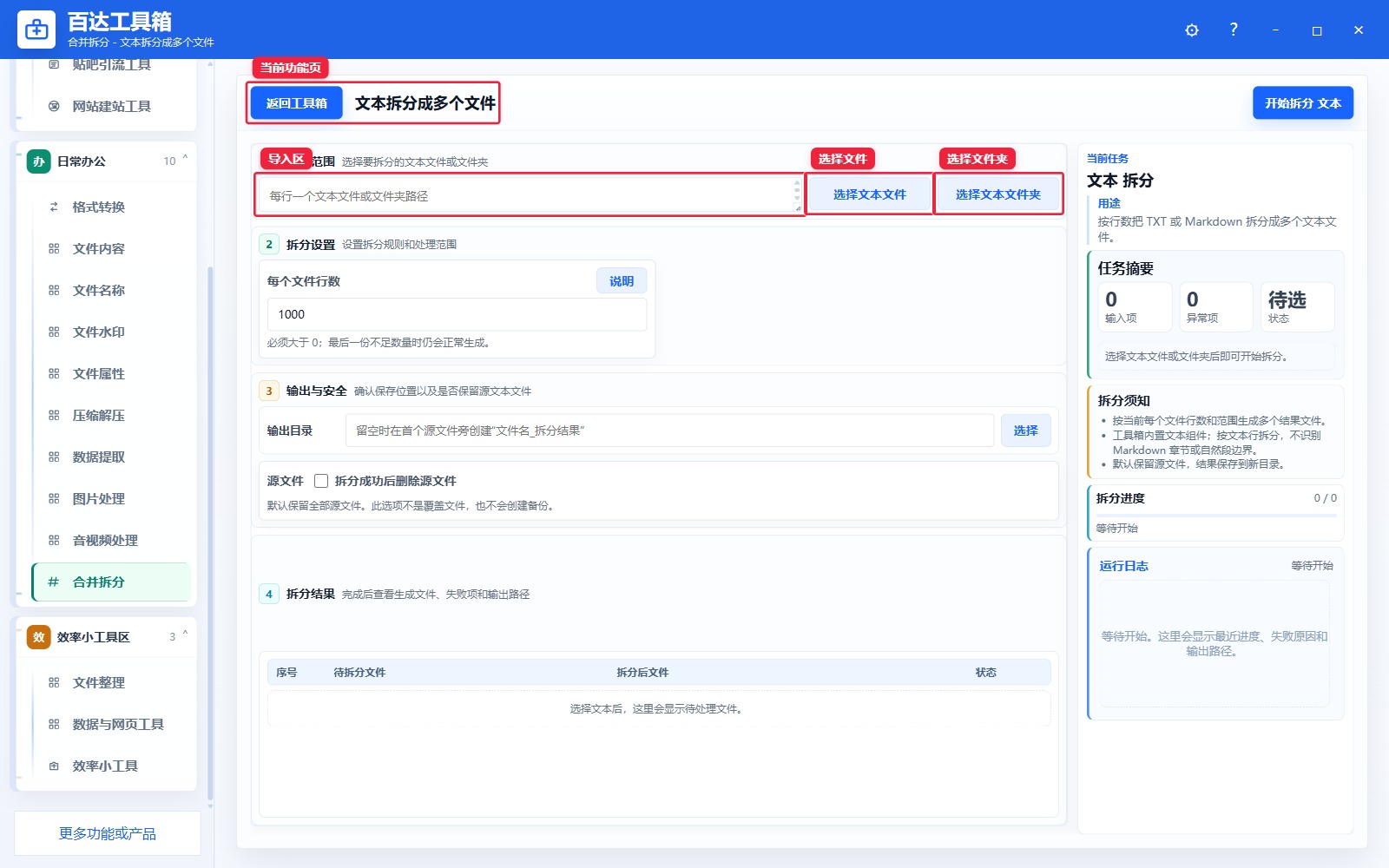
Task: Click the 拆分后文件 column header
Action: [642, 673]
